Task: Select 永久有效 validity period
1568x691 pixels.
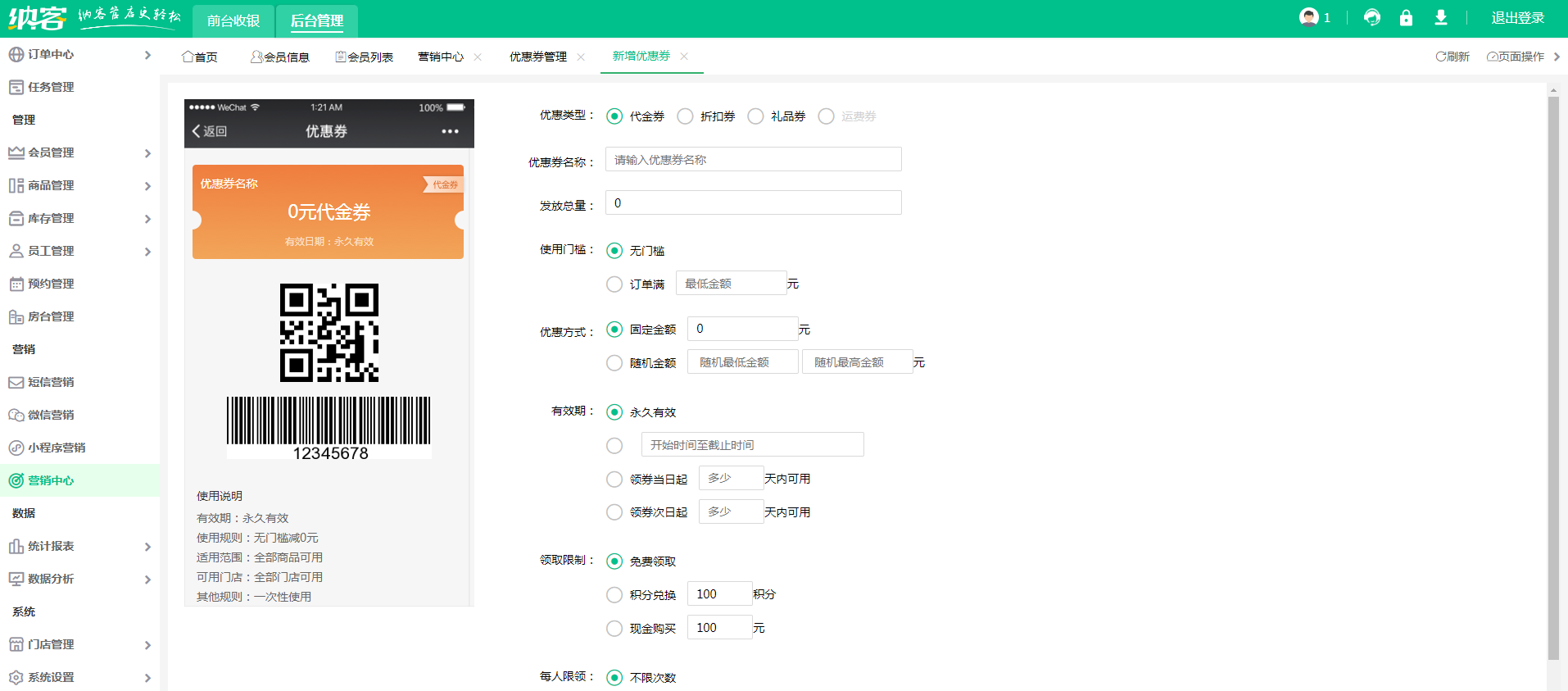Action: coord(614,411)
